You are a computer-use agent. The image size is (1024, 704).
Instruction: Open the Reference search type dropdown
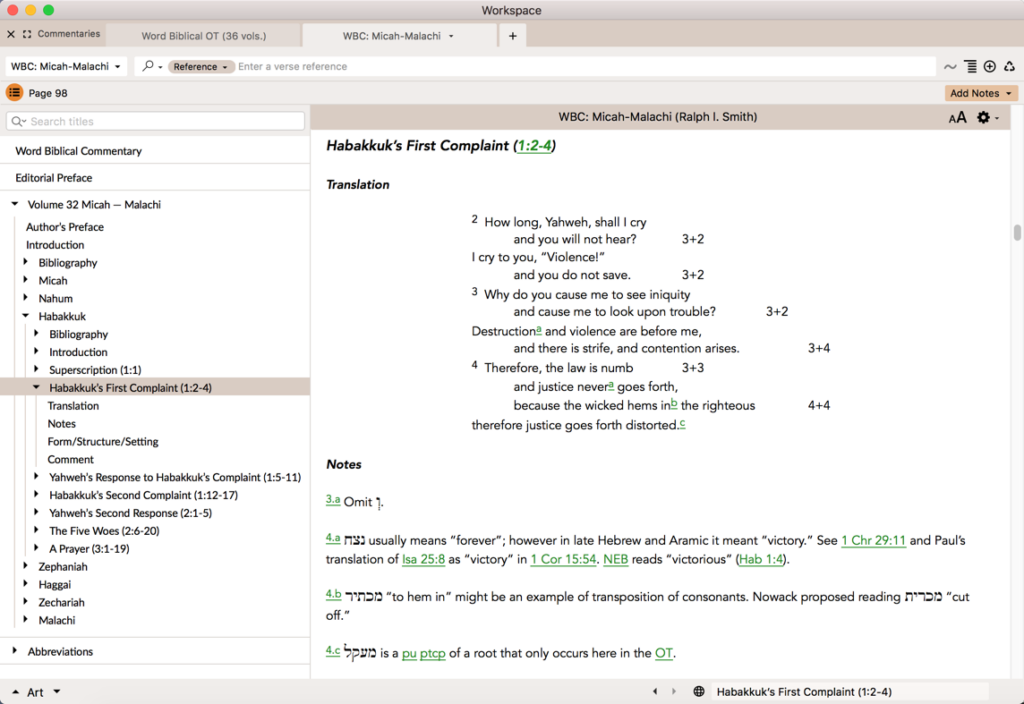click(201, 67)
